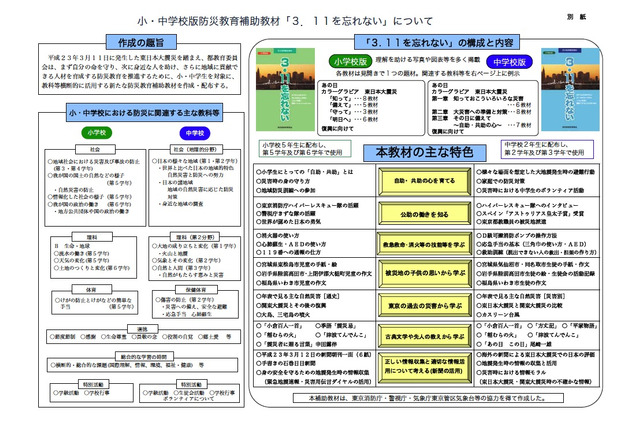Click ○大島、三宅島の噴火 item
This screenshot has height=426, width=640.
pos(283,315)
